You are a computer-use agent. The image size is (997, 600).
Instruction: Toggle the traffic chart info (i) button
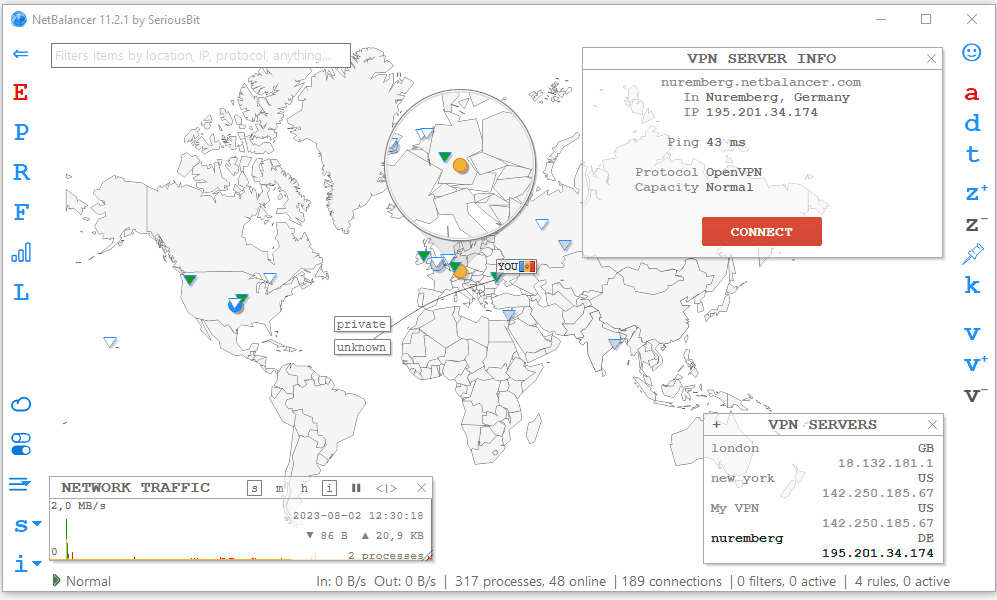click(x=329, y=488)
